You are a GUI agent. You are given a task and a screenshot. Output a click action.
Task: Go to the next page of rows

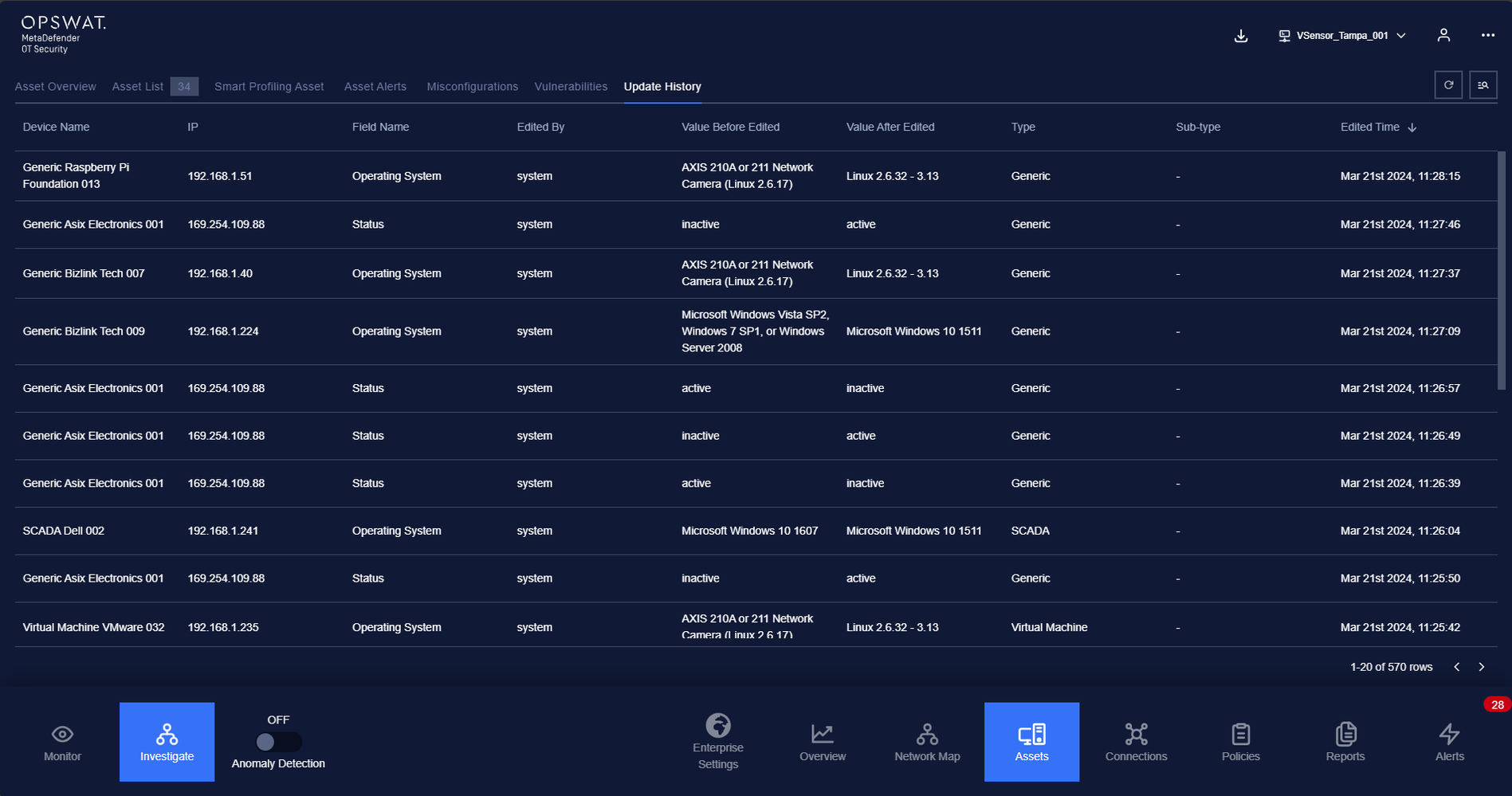pos(1482,667)
